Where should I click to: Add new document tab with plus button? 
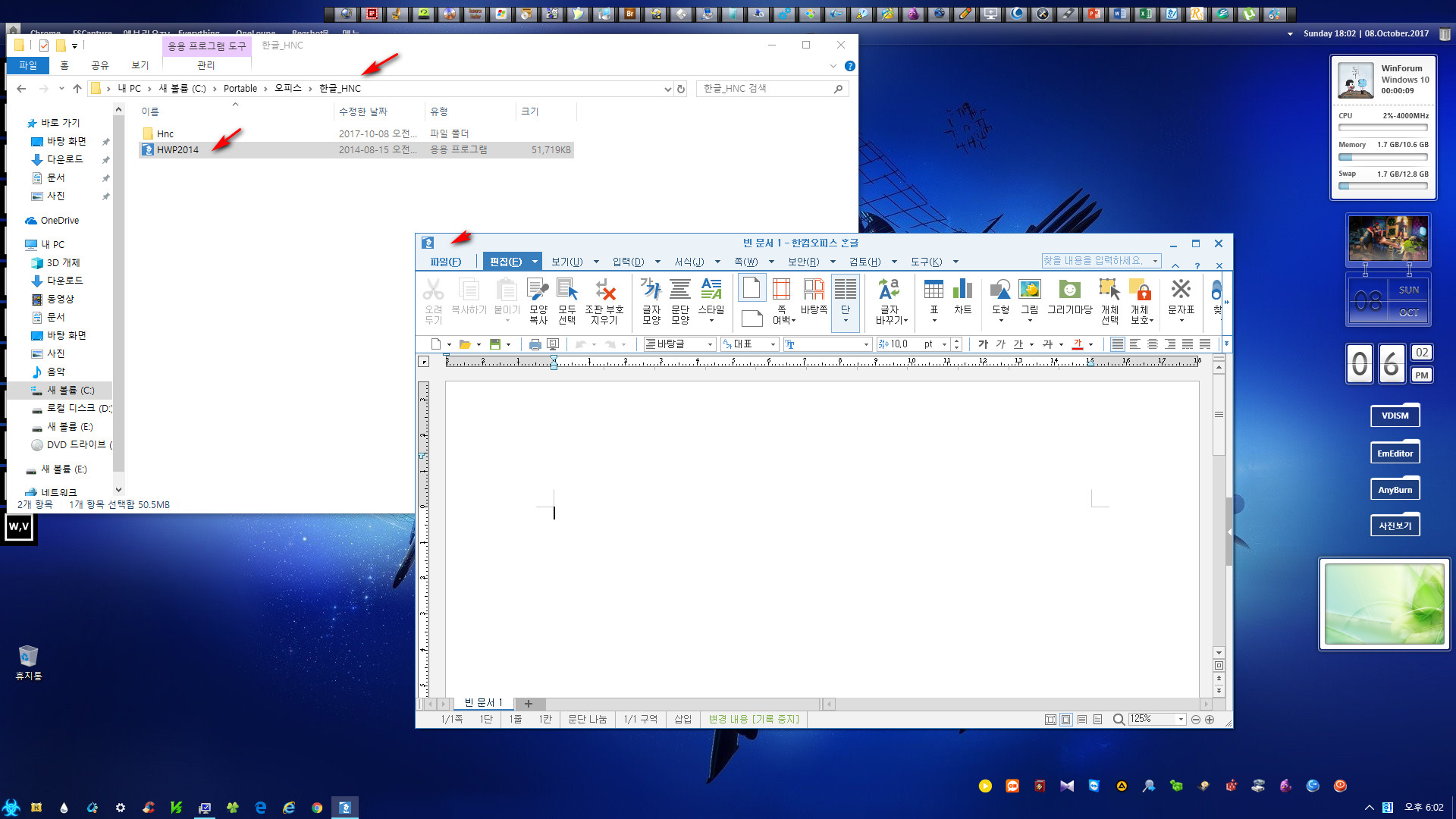pyautogui.click(x=529, y=704)
